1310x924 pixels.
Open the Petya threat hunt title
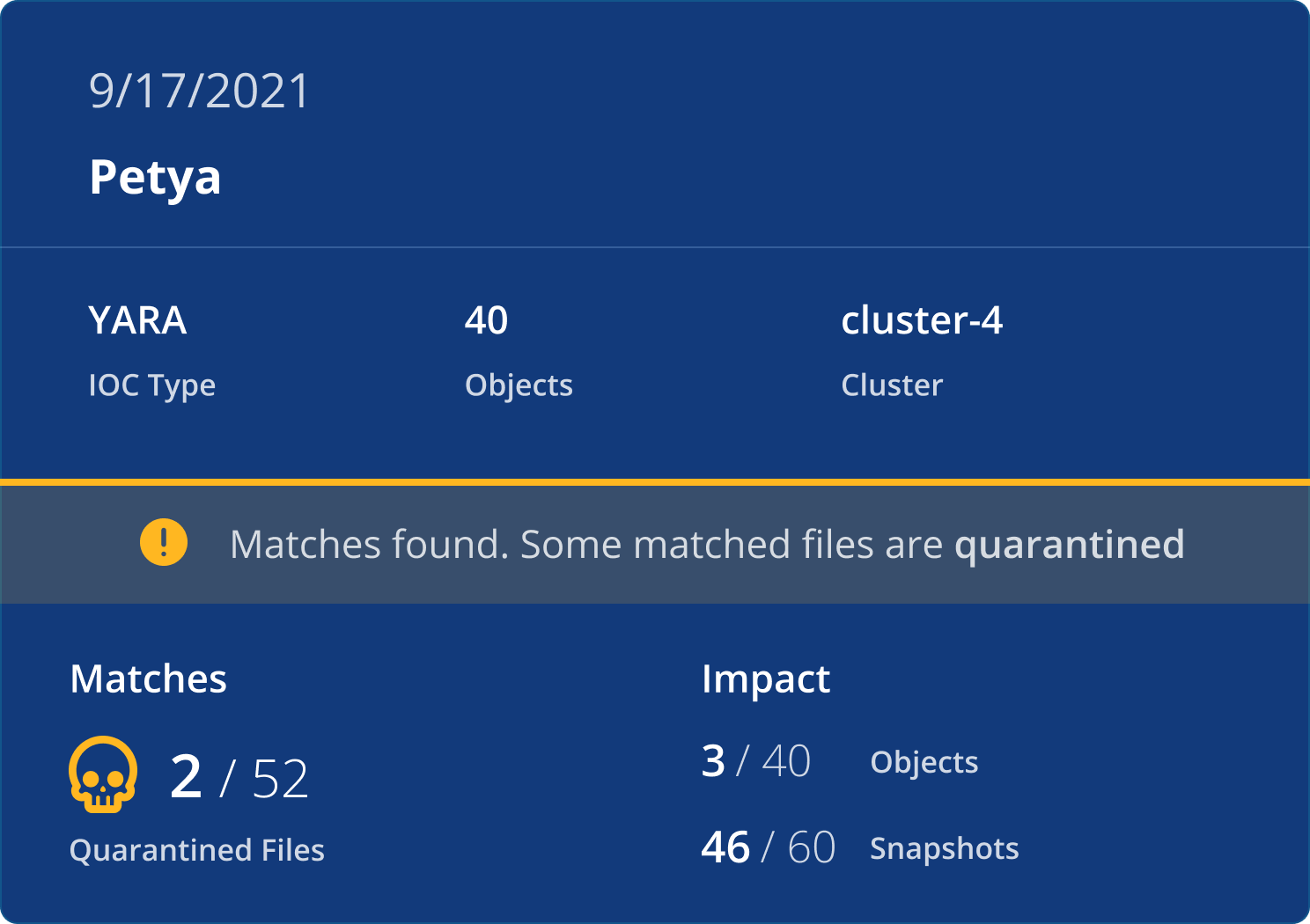155,179
